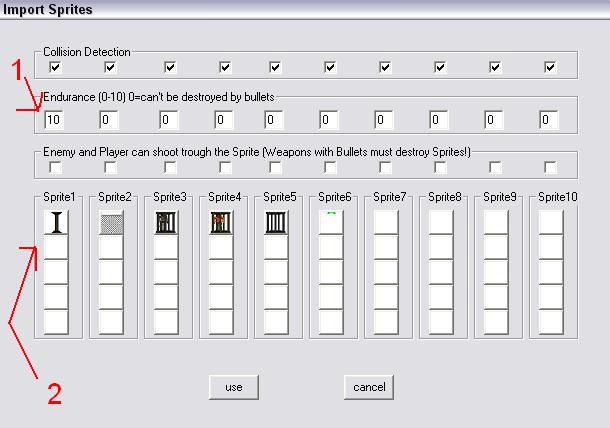
Task: Focus the second Endurance field
Action: click(x=109, y=119)
